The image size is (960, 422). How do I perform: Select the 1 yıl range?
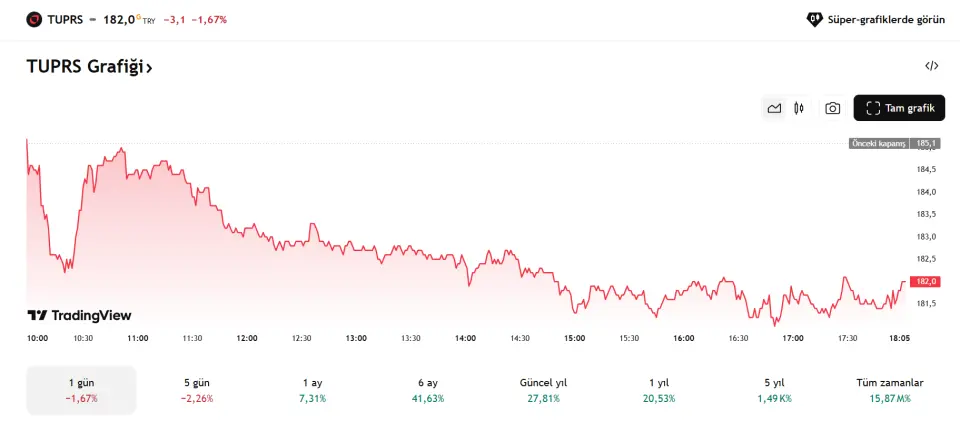click(x=658, y=390)
